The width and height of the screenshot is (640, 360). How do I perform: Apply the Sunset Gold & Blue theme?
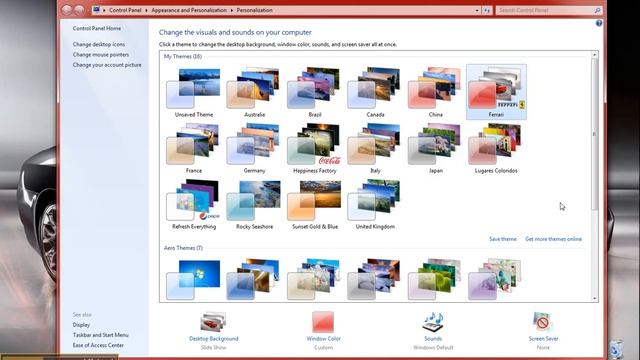click(314, 204)
